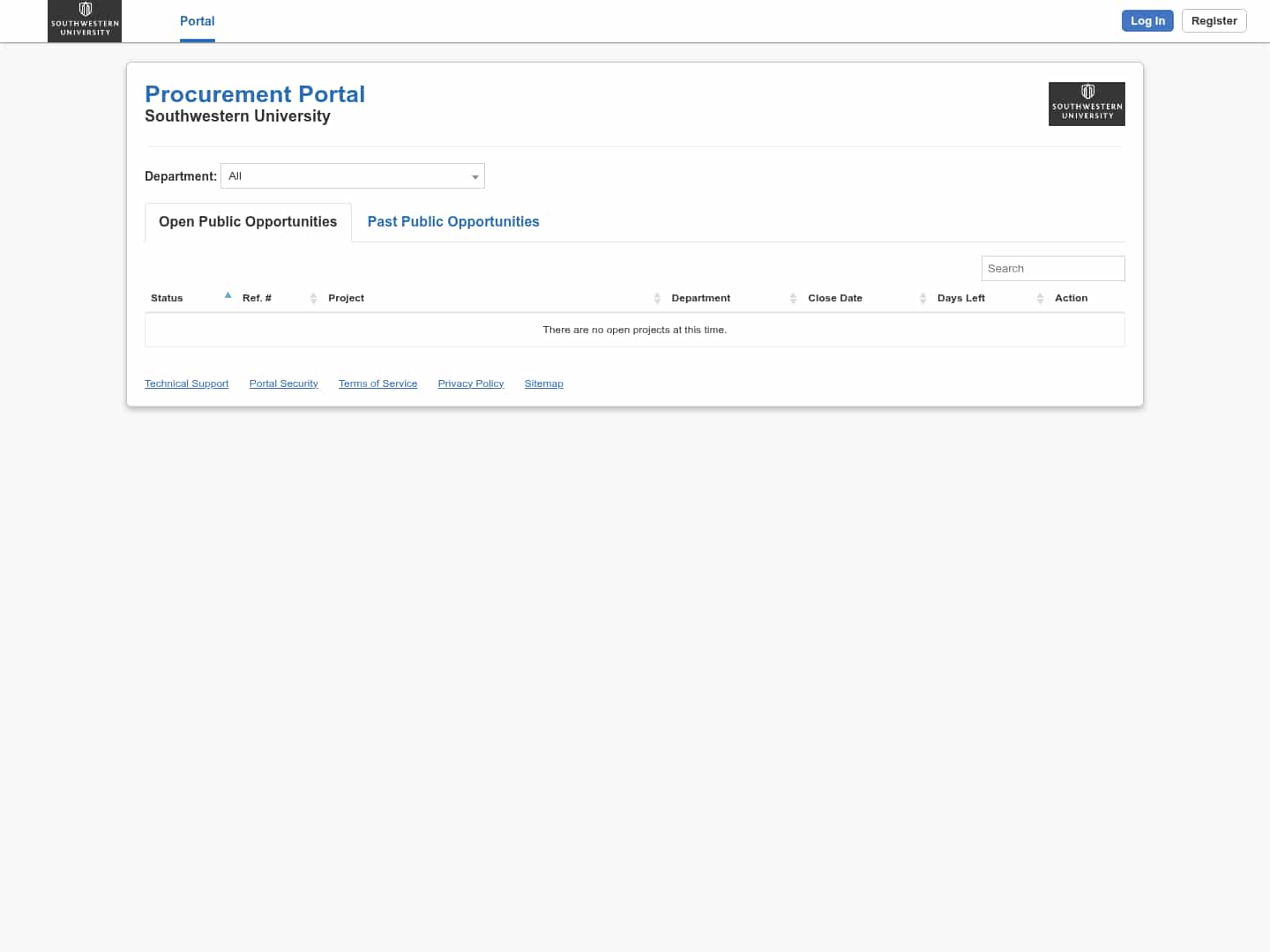Click inside the Search field
The height and width of the screenshot is (952, 1270).
(x=1052, y=268)
